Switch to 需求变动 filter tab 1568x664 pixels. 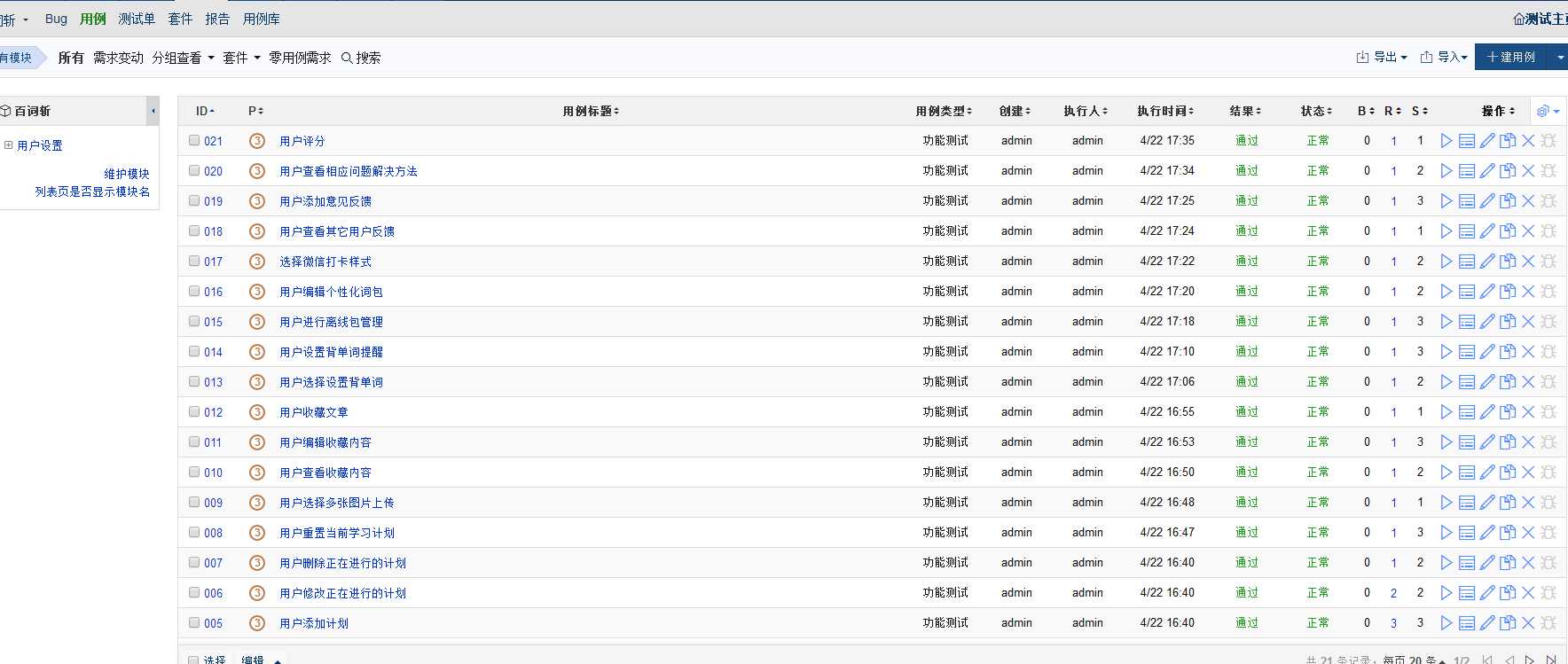click(x=118, y=58)
